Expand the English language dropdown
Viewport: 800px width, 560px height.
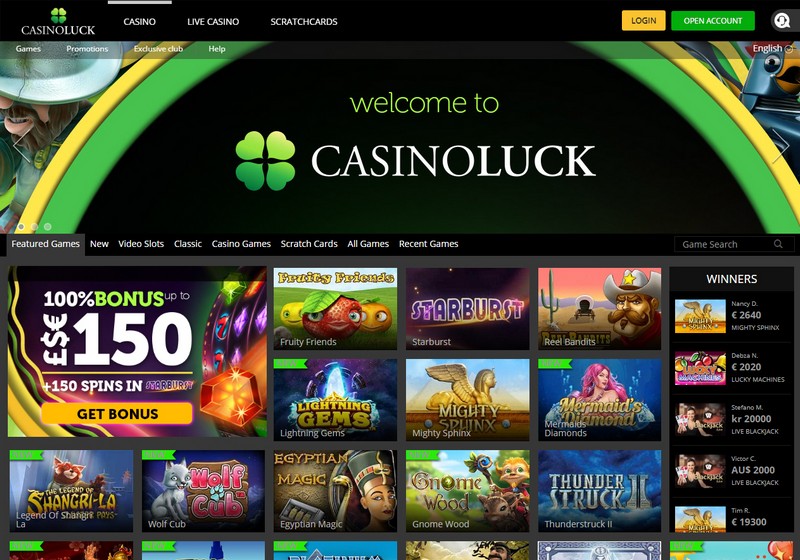tap(772, 48)
